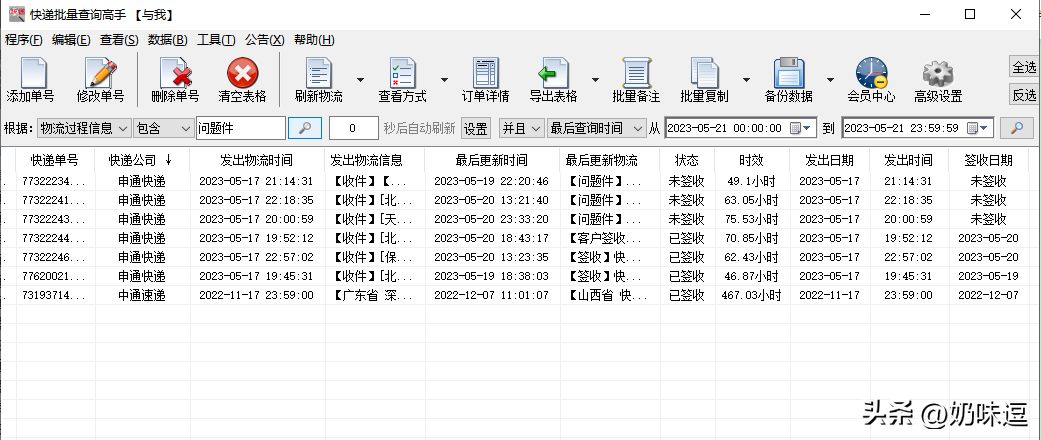The height and width of the screenshot is (440, 1041).
Task: Click the app icon in the title bar
Action: (17, 14)
